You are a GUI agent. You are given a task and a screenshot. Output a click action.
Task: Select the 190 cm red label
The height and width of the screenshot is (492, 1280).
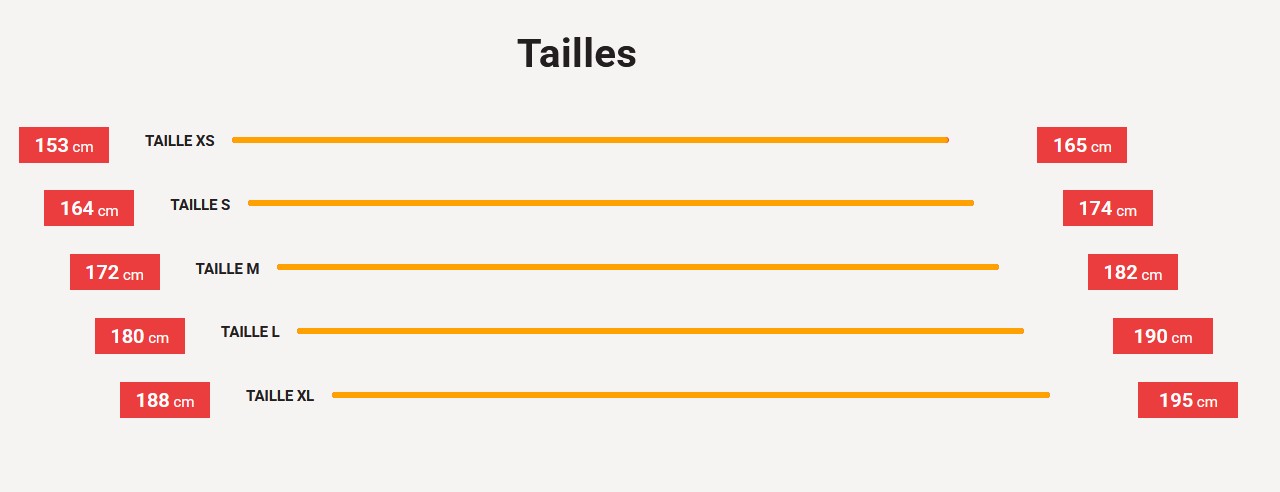pyautogui.click(x=1162, y=336)
